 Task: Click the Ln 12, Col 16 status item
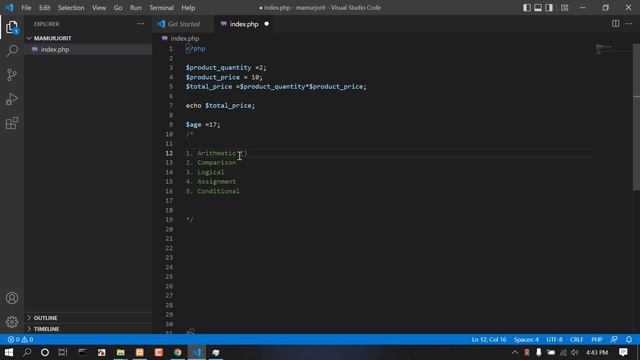(x=489, y=340)
